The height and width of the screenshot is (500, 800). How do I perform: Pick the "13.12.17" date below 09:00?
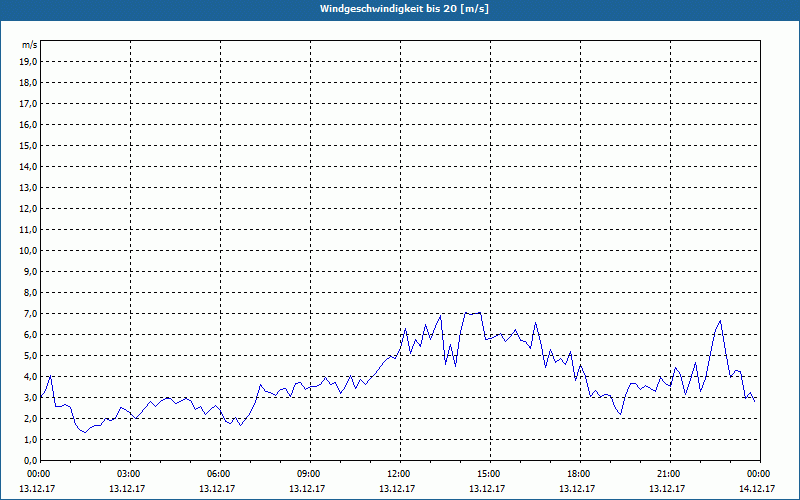point(307,488)
